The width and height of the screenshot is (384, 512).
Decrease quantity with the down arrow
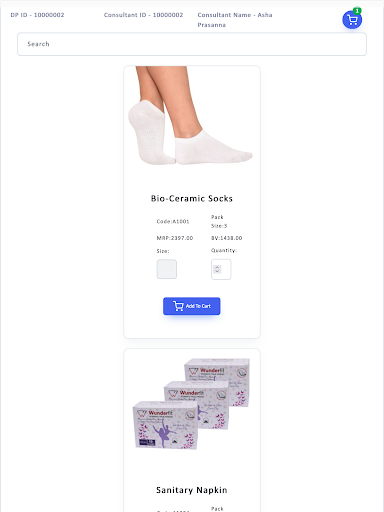click(x=217, y=271)
